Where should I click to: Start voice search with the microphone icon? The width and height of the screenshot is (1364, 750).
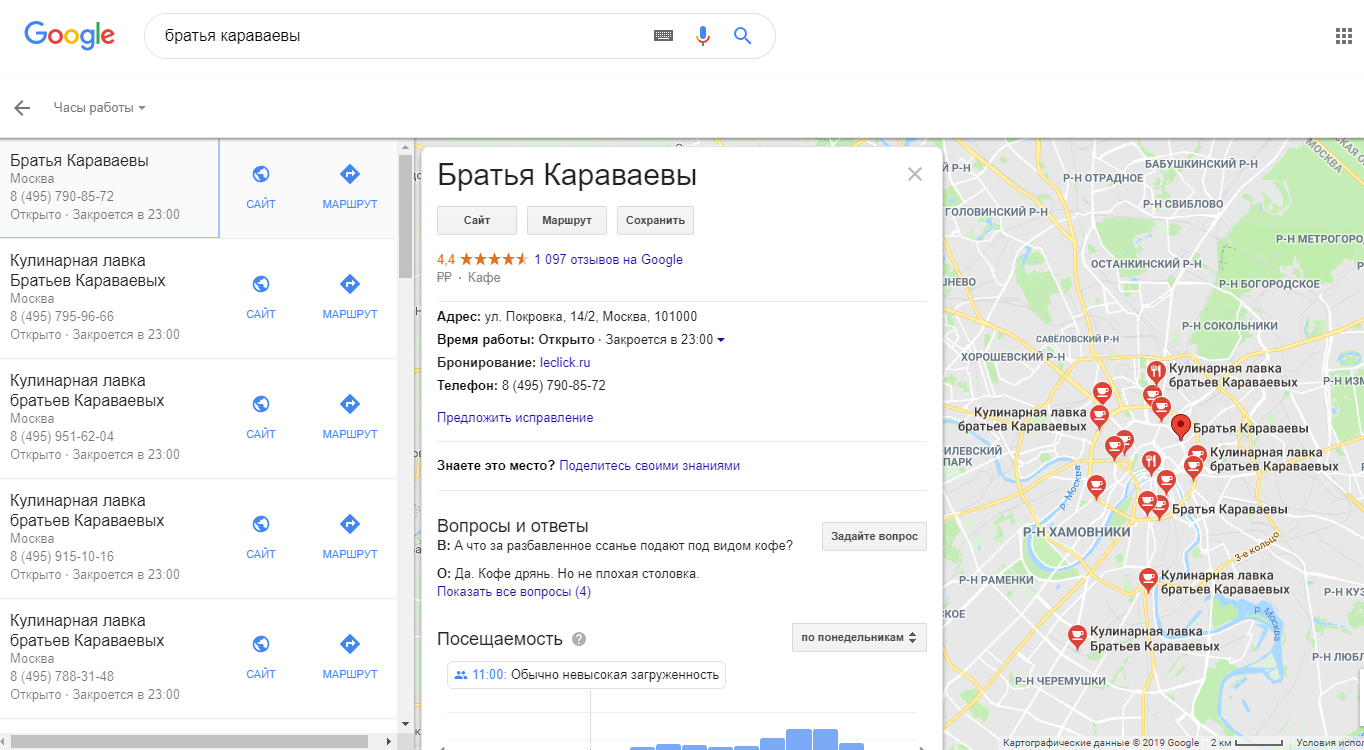click(703, 36)
